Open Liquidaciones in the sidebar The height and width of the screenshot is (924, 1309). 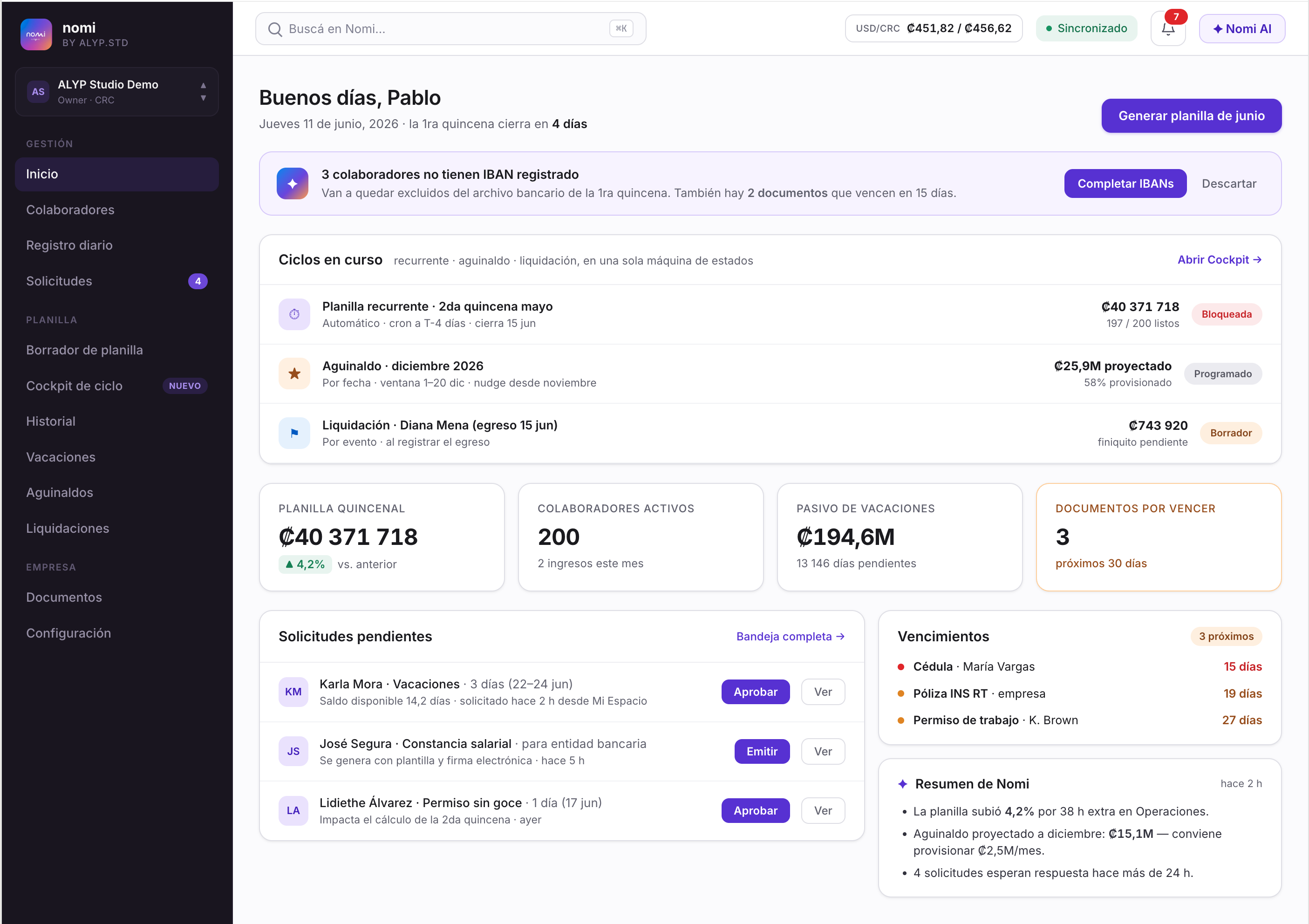click(x=117, y=529)
